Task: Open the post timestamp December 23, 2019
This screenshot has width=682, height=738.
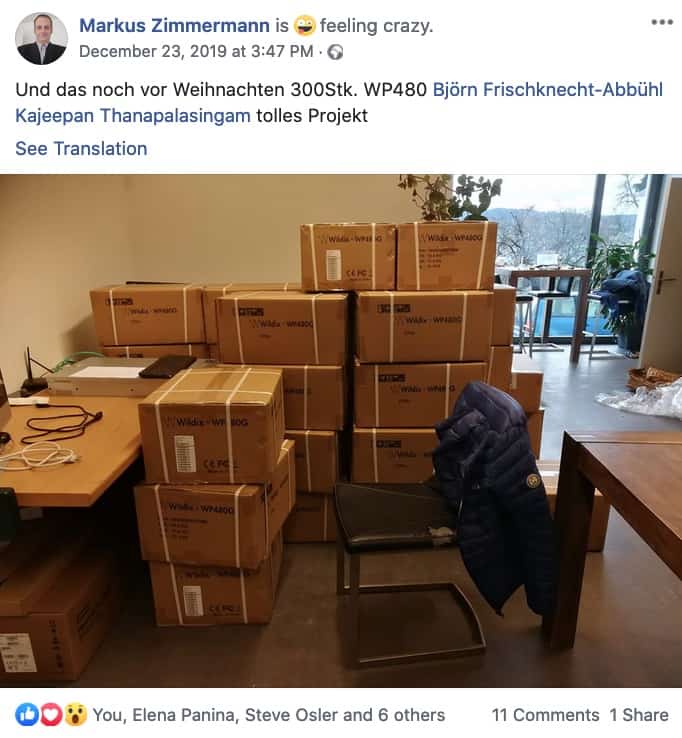Action: 196,51
